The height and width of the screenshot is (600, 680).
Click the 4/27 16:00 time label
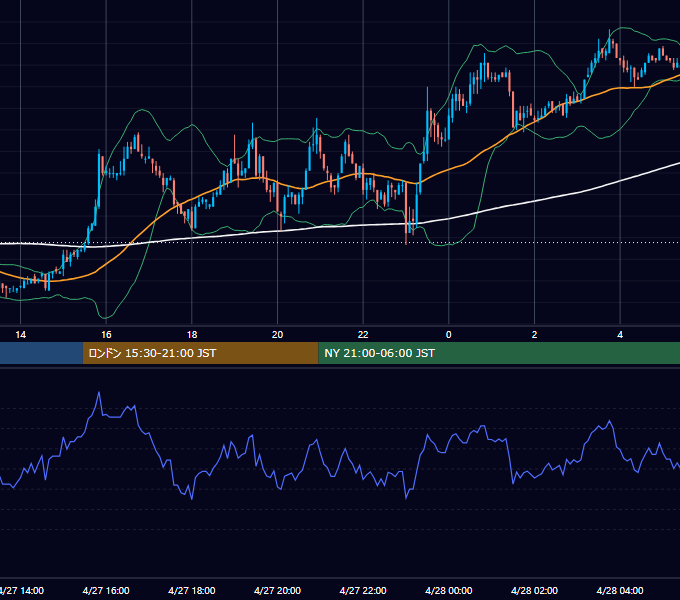[x=106, y=590]
